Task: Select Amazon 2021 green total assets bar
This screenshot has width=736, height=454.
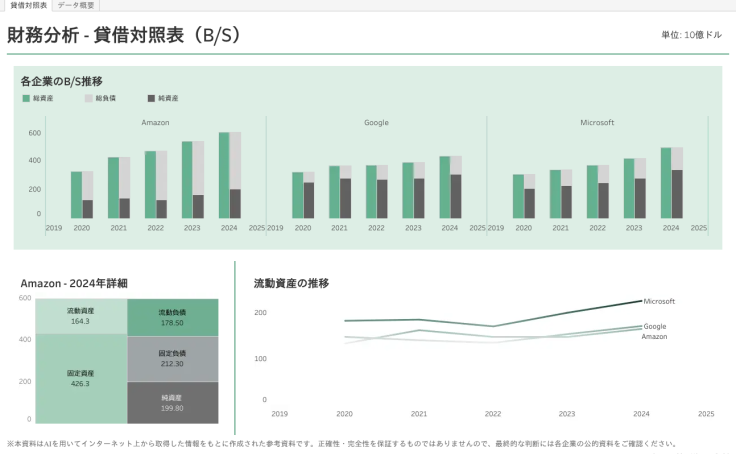Action: pyautogui.click(x=113, y=188)
